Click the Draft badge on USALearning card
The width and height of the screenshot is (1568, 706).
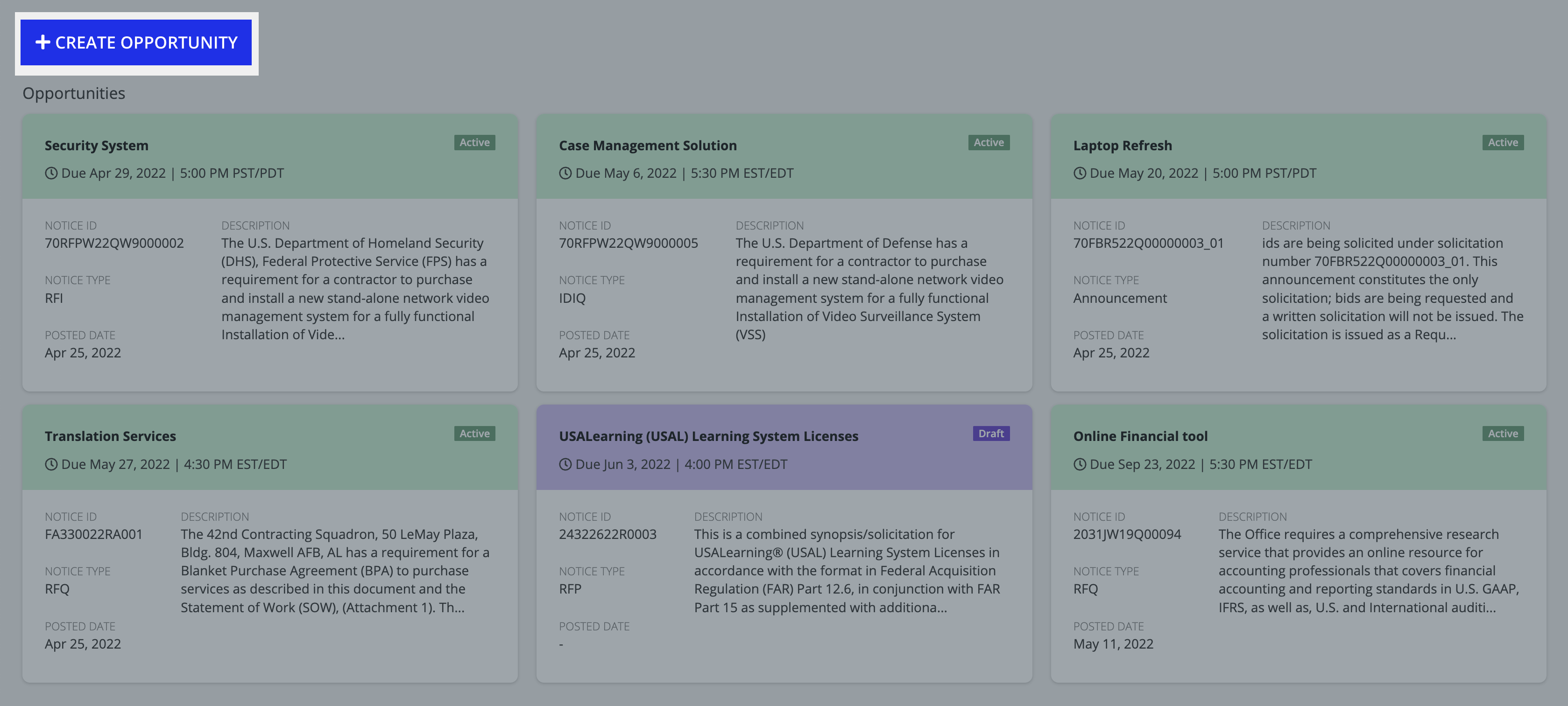991,433
